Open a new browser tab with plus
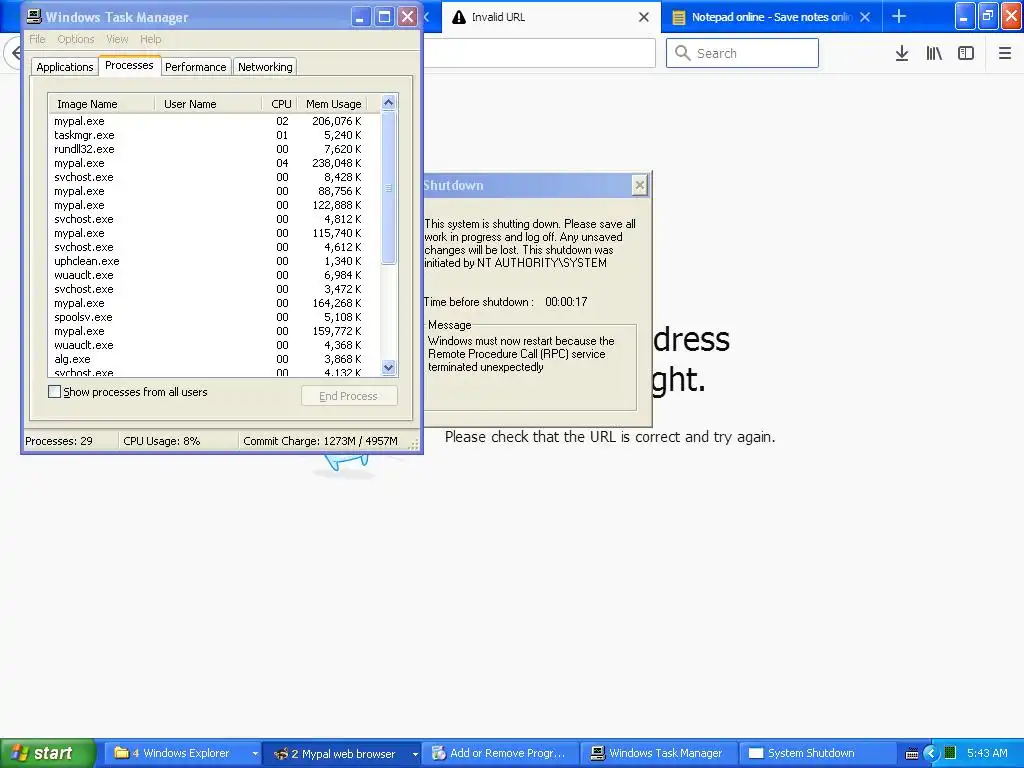The width and height of the screenshot is (1024, 768). tap(899, 16)
